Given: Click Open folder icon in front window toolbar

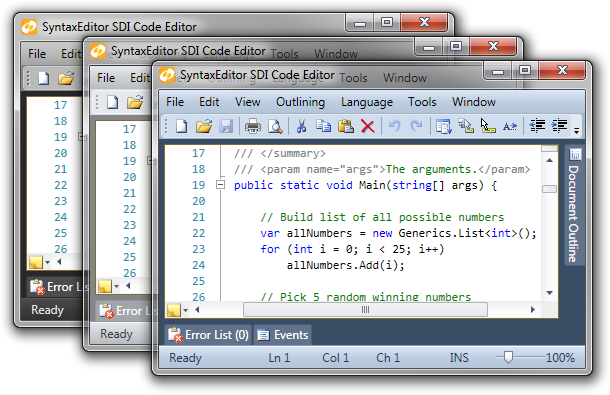Looking at the screenshot, I should pyautogui.click(x=203, y=126).
